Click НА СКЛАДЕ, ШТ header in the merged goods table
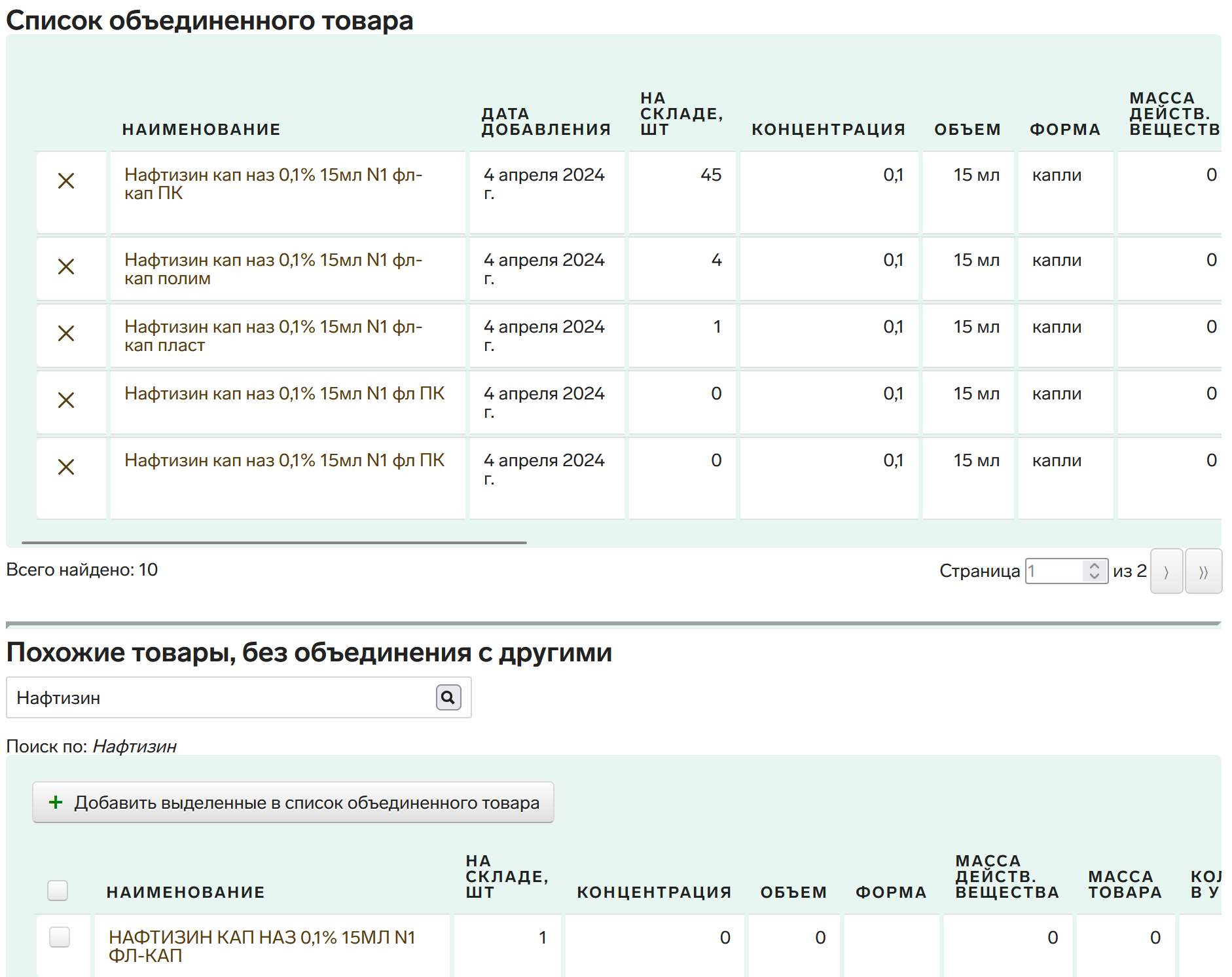 [x=681, y=114]
